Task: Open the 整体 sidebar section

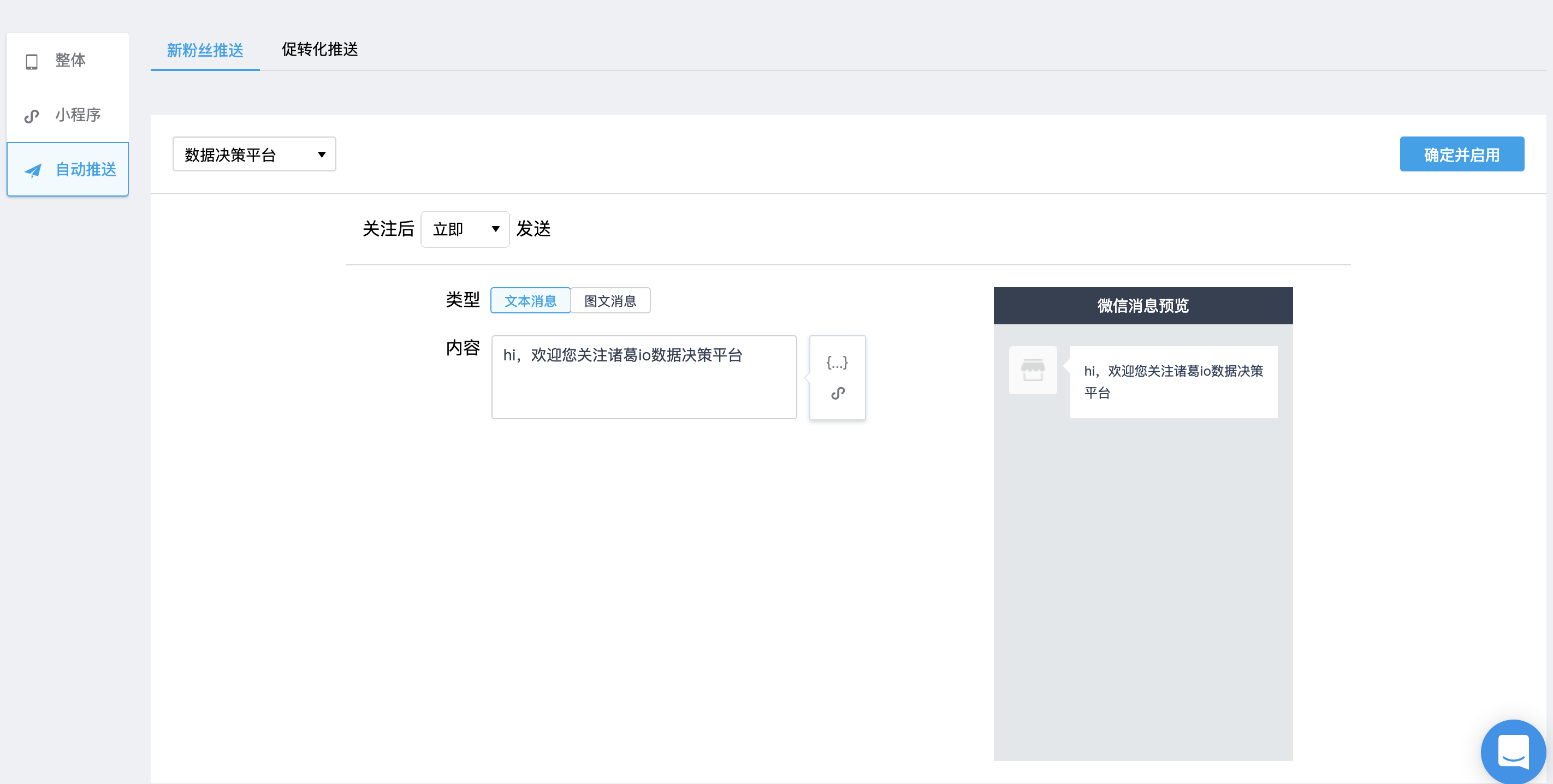Action: [68, 60]
